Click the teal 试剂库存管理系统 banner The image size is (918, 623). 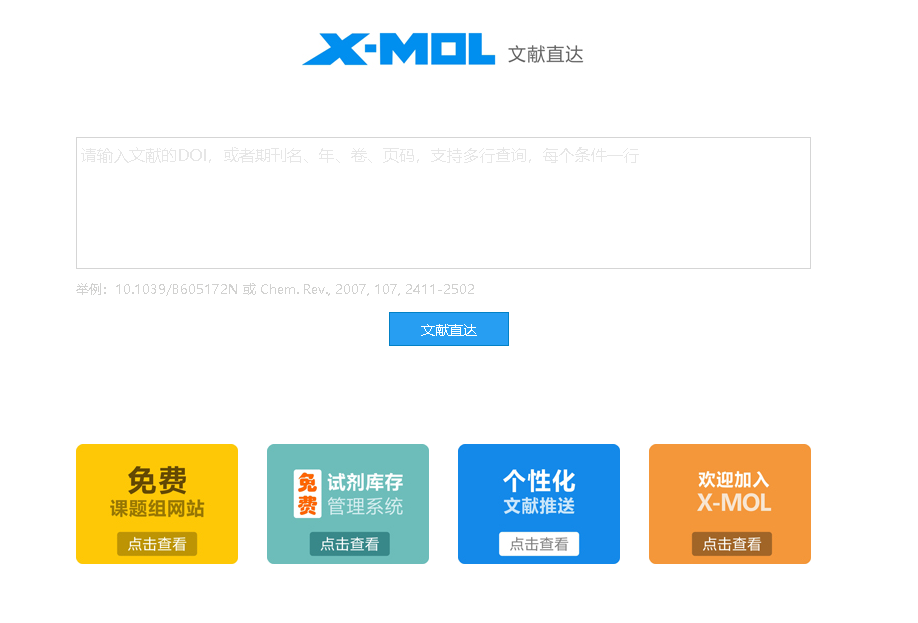[x=347, y=503]
